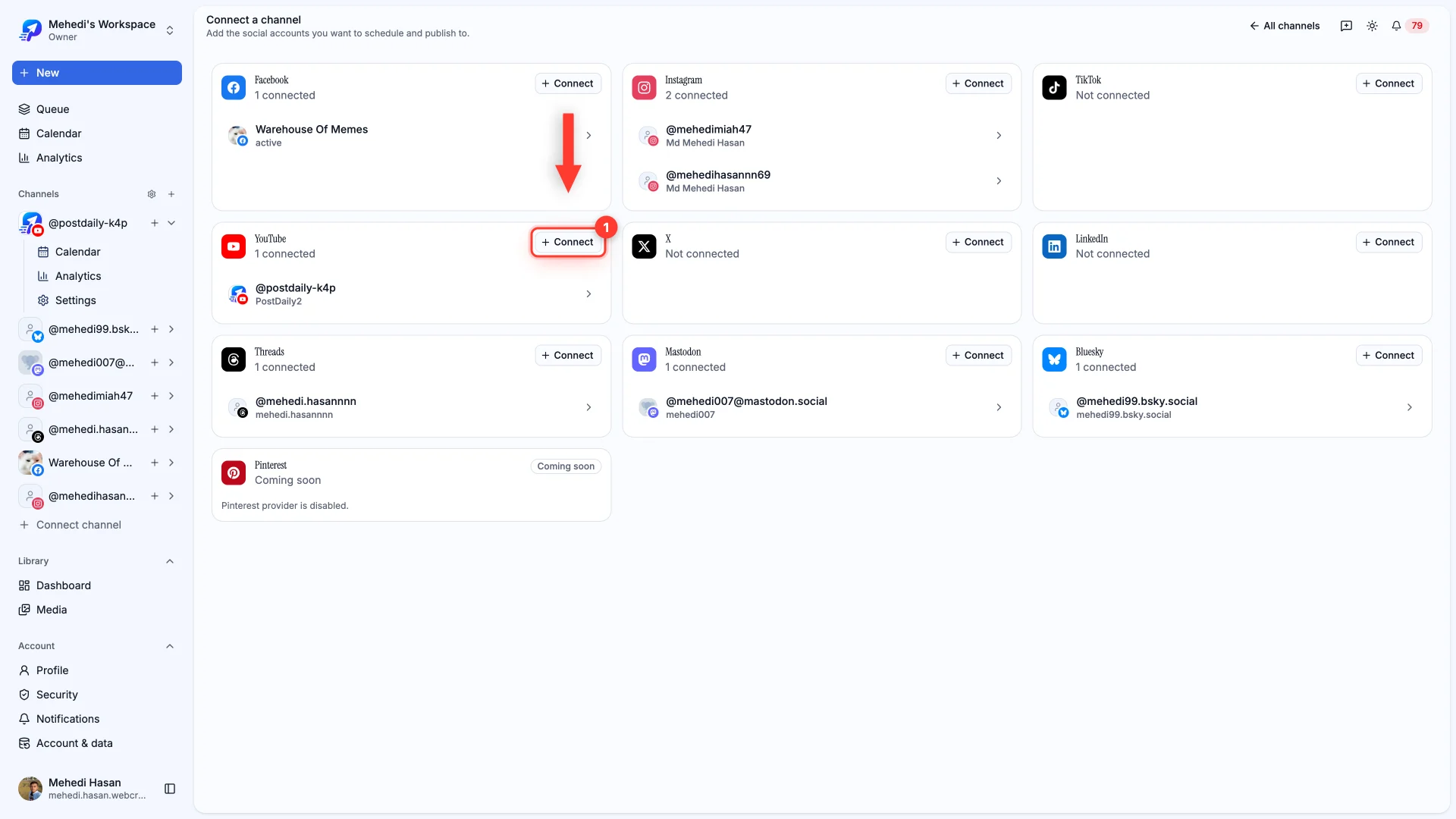Connect a LinkedIn account

coord(1389,242)
